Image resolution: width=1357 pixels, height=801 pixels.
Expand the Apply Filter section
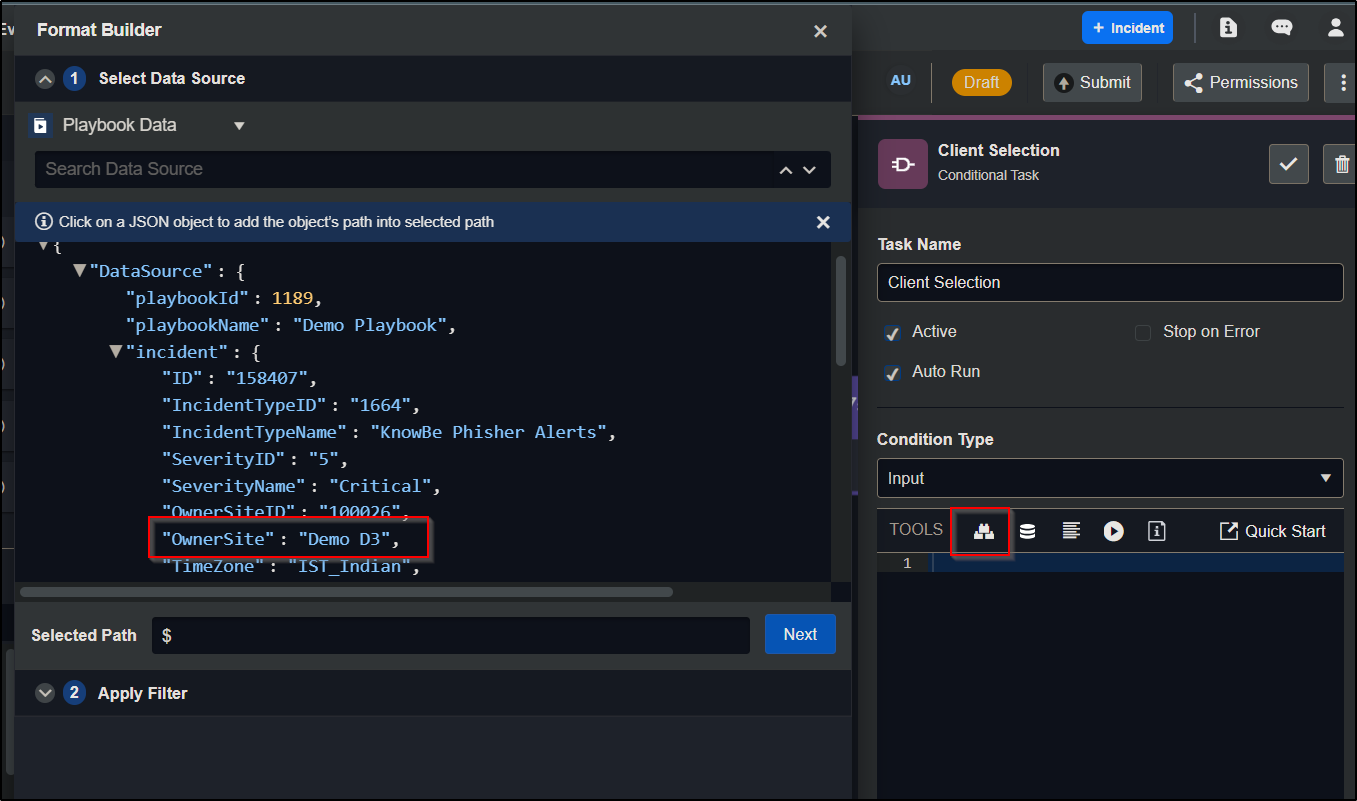coord(45,693)
